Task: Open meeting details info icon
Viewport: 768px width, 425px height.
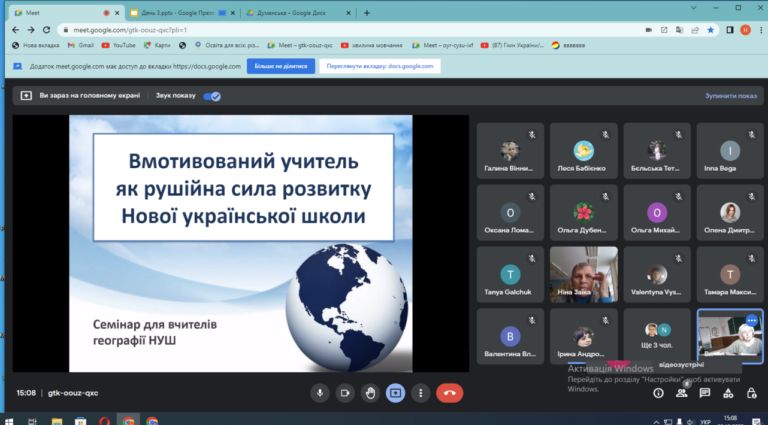Action: click(658, 393)
